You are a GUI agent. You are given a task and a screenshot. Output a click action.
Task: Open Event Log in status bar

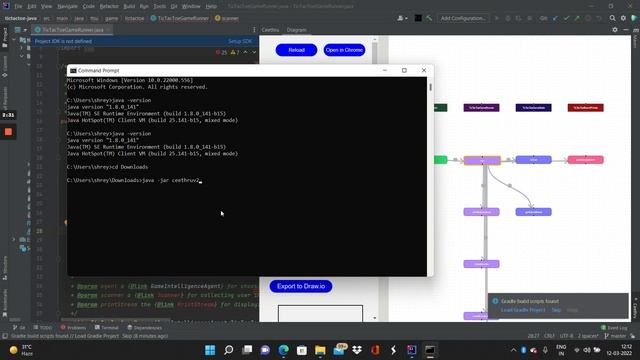click(614, 327)
